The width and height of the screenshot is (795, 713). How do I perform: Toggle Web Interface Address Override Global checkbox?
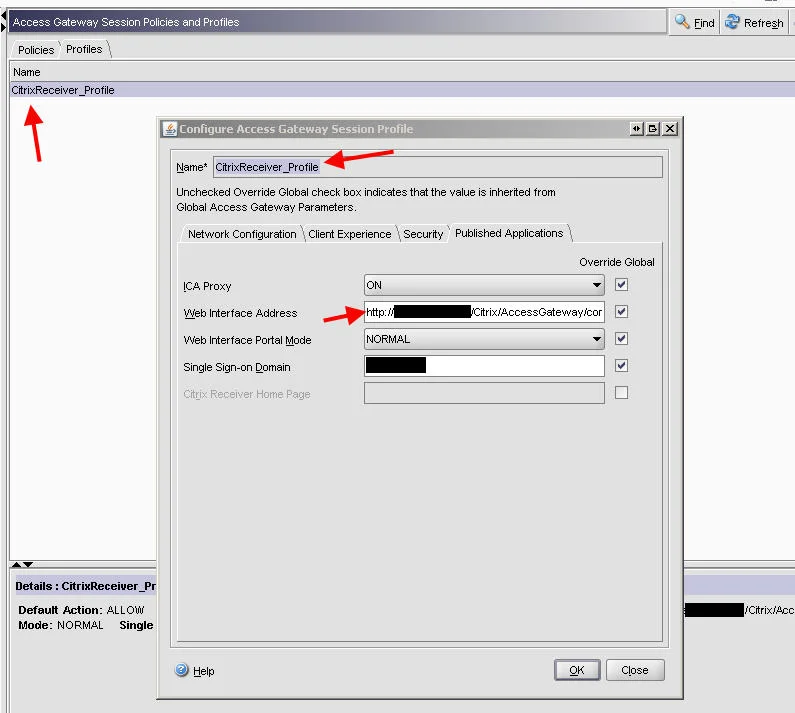(x=621, y=311)
